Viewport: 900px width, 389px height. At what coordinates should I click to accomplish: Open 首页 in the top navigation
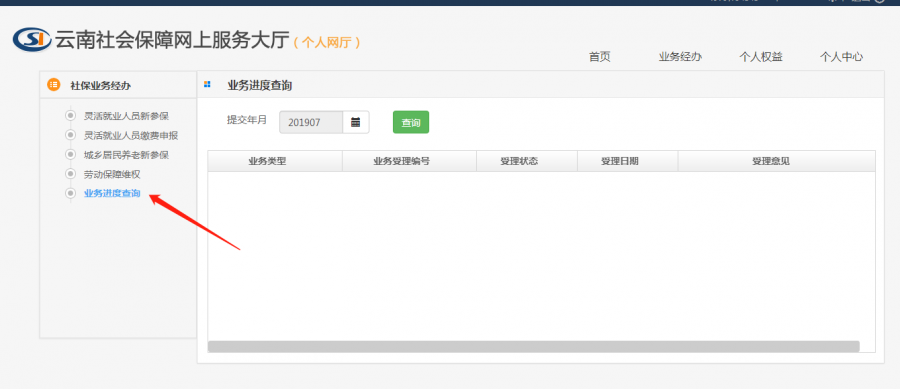pyautogui.click(x=599, y=56)
